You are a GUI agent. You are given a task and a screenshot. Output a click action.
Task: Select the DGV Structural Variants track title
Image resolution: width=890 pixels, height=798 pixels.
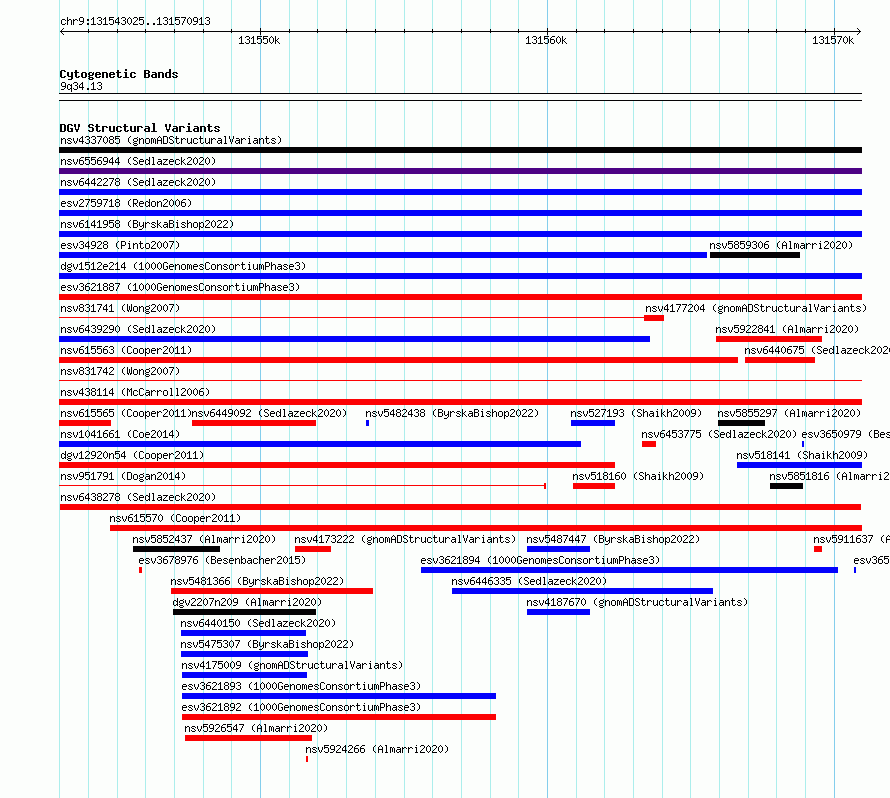pos(140,128)
